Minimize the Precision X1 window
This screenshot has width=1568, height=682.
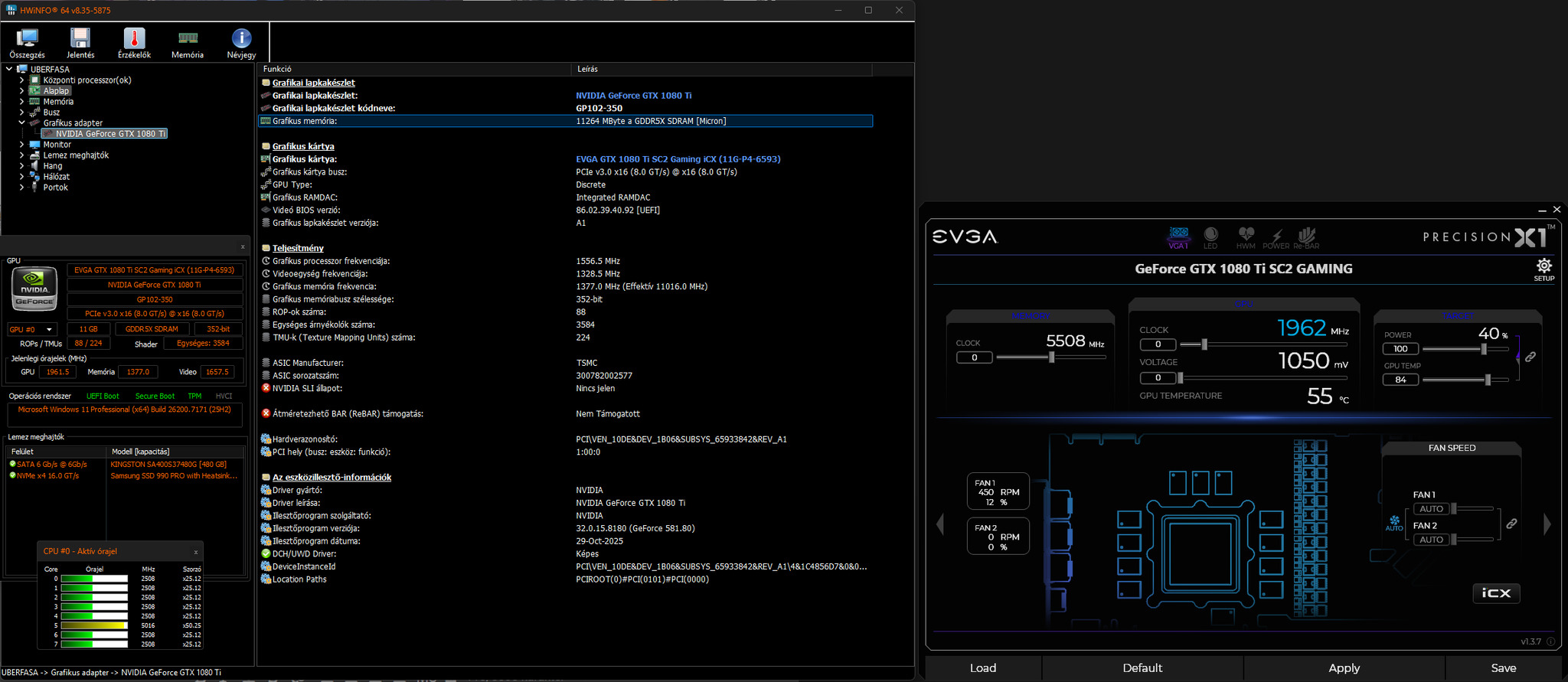coord(1542,210)
